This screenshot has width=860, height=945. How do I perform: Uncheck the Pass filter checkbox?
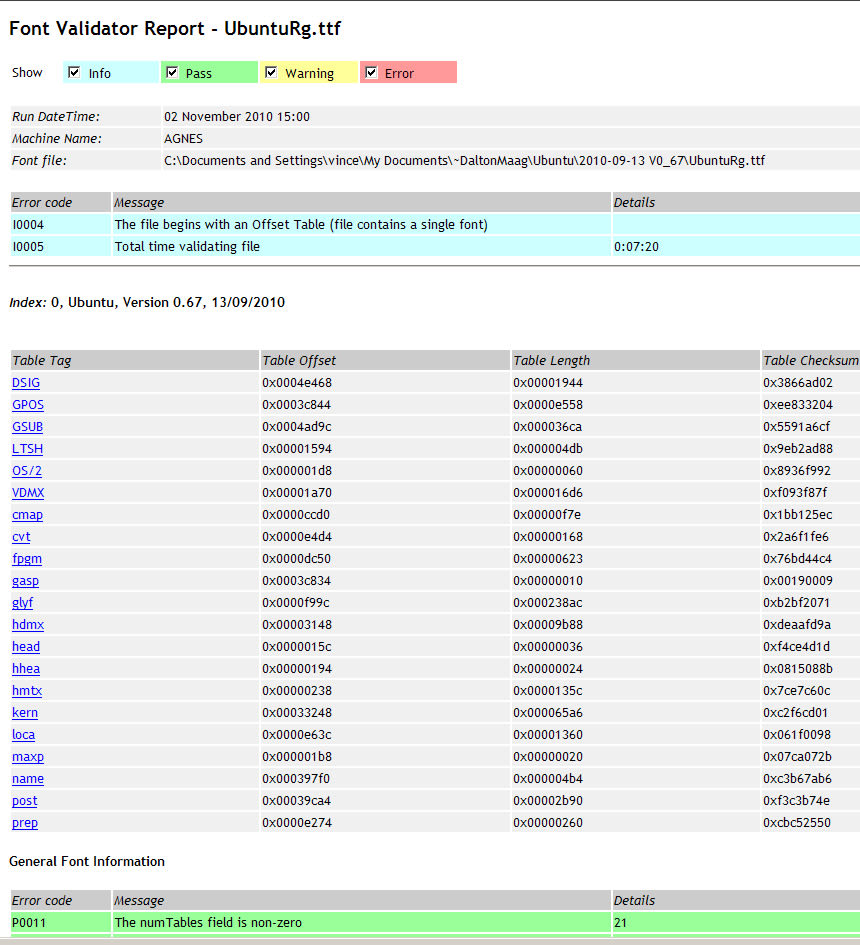[x=172, y=72]
